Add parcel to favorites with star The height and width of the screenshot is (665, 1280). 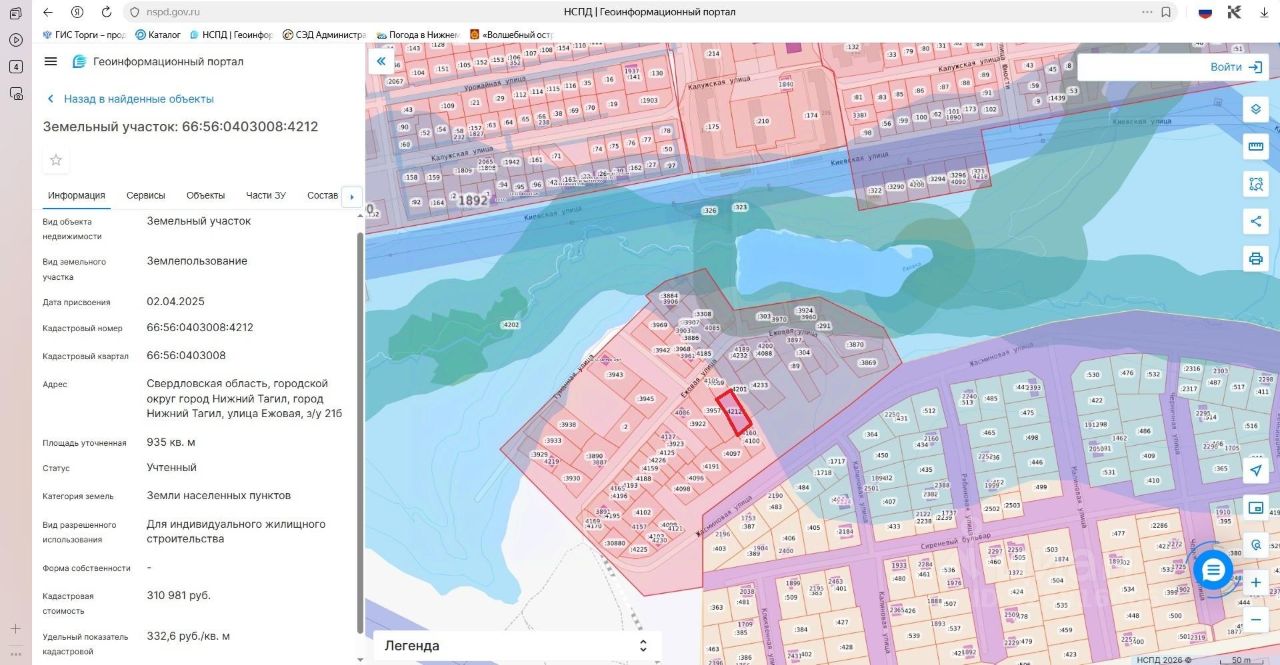click(x=56, y=160)
